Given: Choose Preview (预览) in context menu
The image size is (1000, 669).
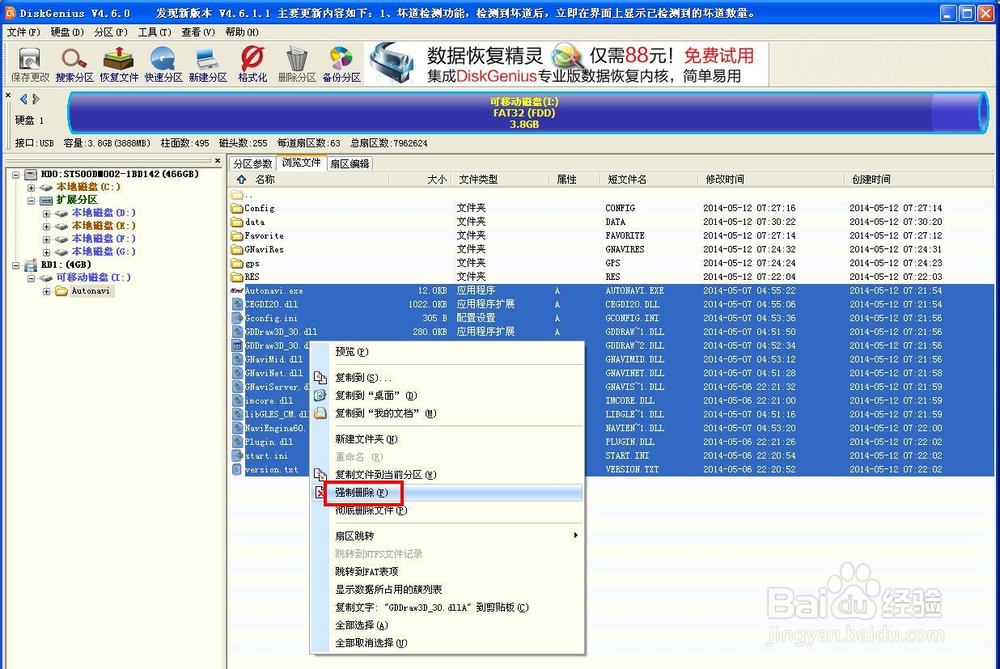Looking at the screenshot, I should point(447,351).
